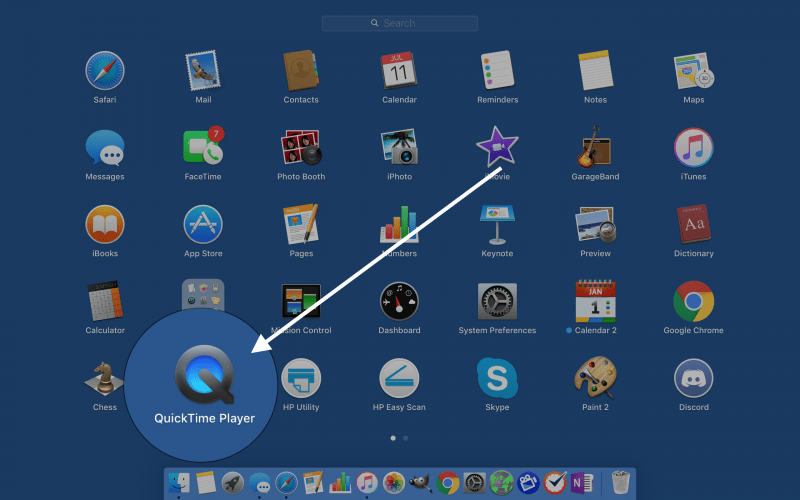The height and width of the screenshot is (500, 800).
Task: Open Mission Control
Action: (x=301, y=301)
